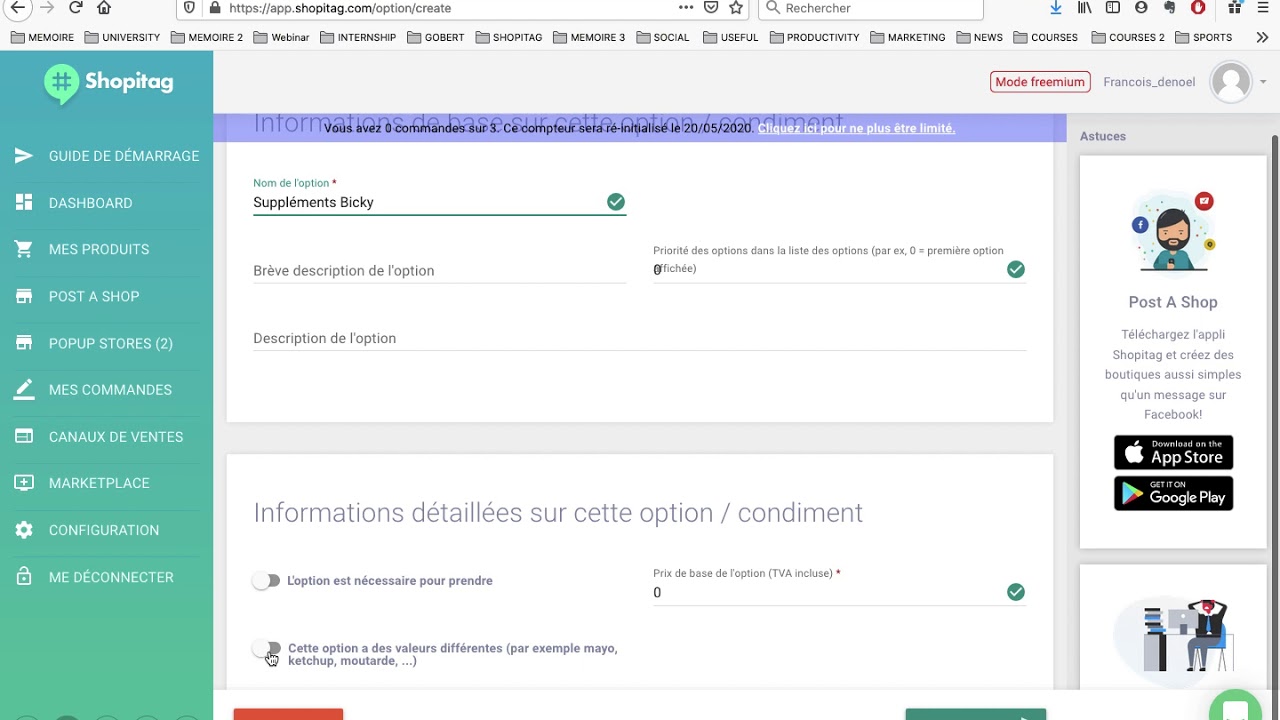Toggle "L'option est nécessaire pour prendre" switch
This screenshot has width=1280, height=720.
[x=266, y=581]
